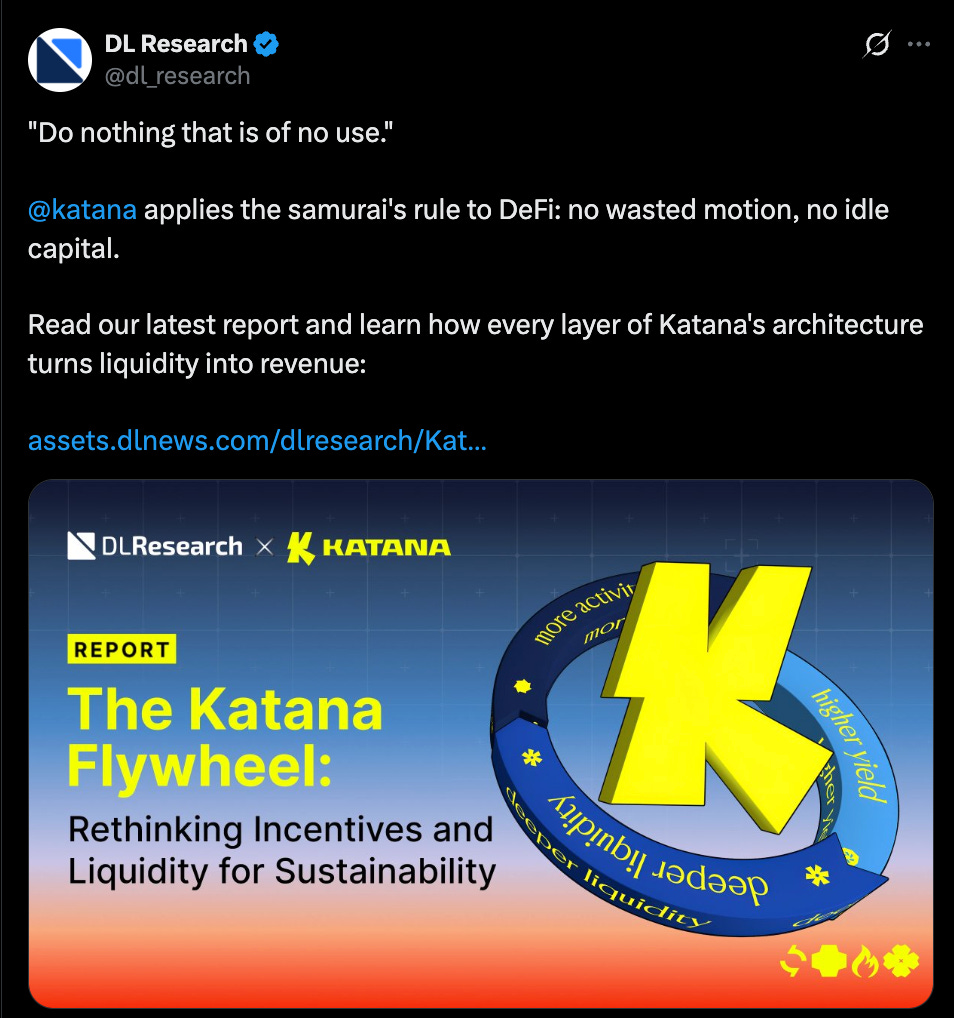Viewport: 954px width, 1018px height.
Task: Open the Grok explain post icon
Action: tap(877, 44)
